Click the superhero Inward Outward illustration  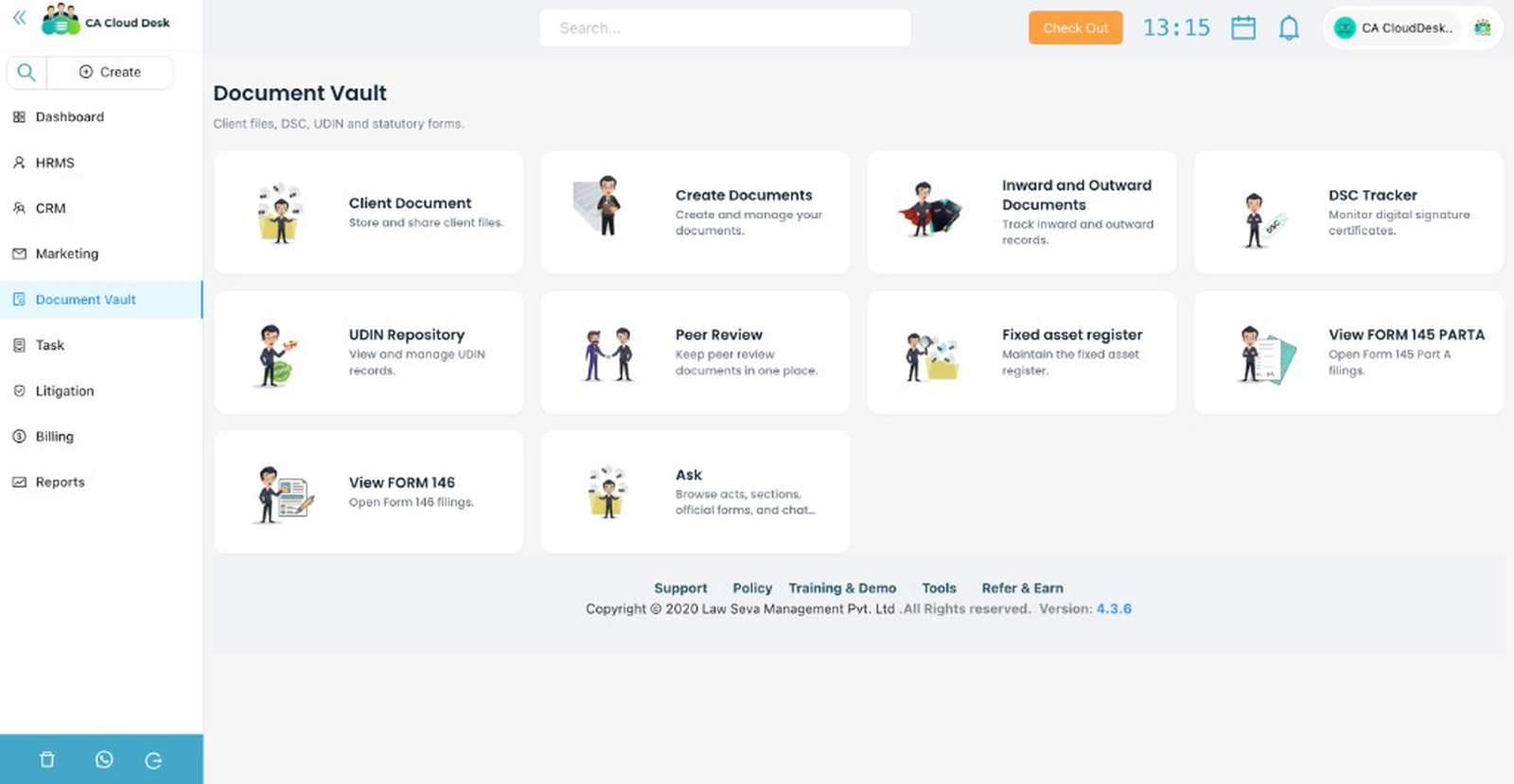click(928, 209)
